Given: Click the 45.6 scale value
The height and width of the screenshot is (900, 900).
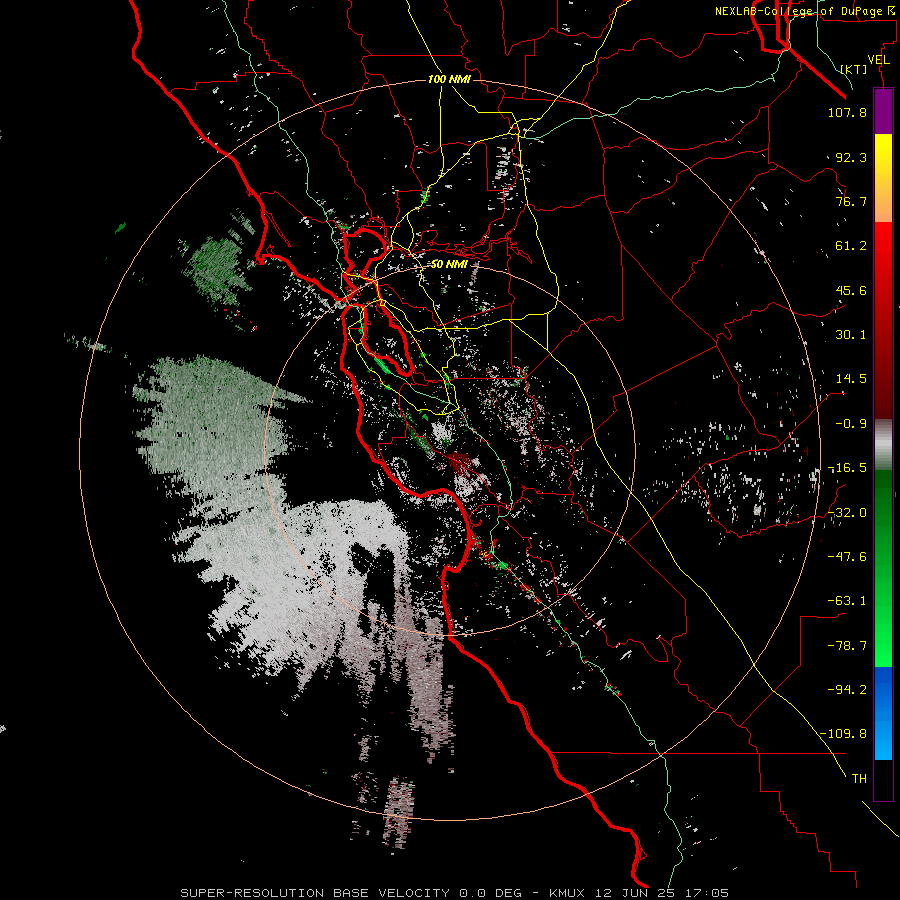Looking at the screenshot, I should [x=851, y=290].
